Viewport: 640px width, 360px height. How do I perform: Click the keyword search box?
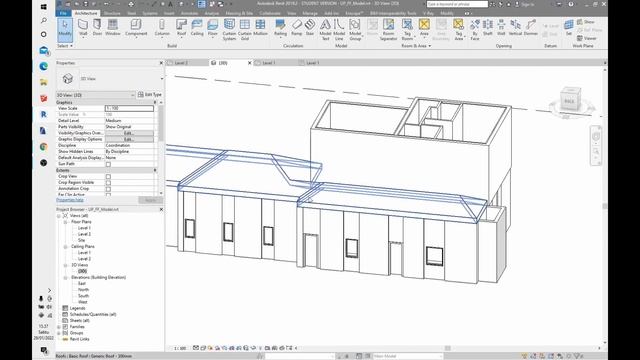point(457,4)
